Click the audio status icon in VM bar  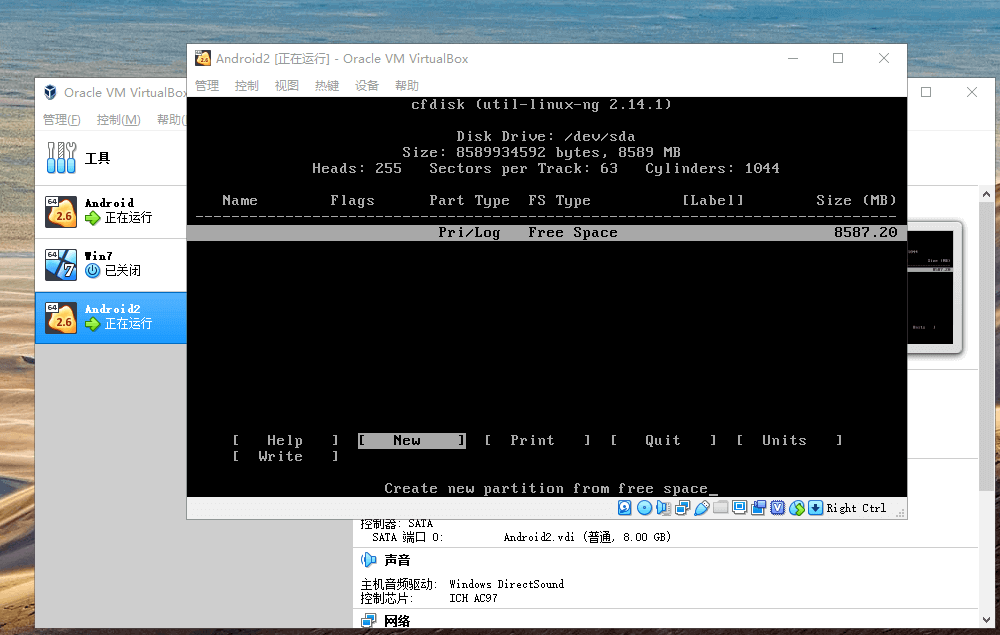pos(663,508)
